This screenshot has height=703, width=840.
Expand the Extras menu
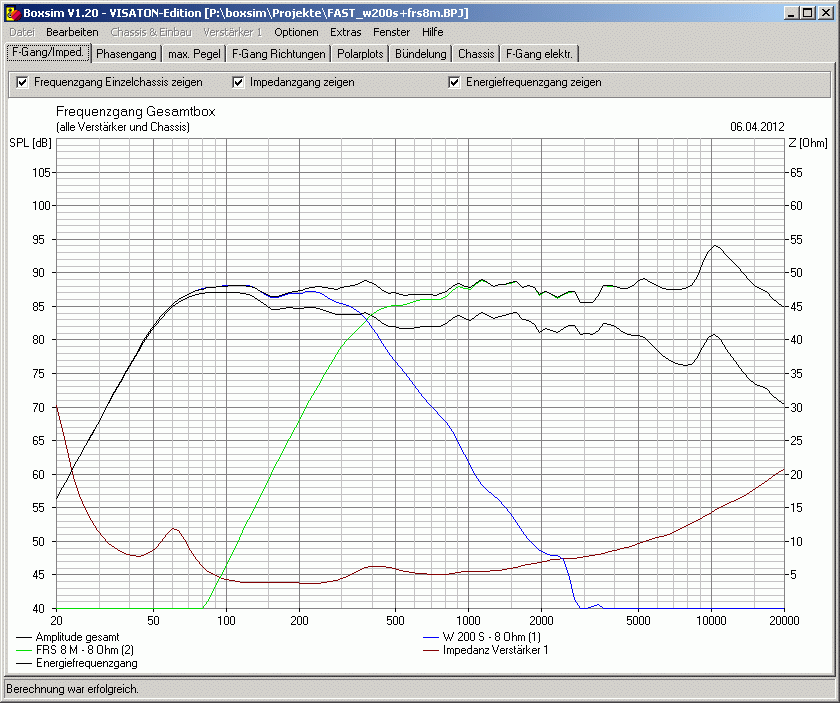click(346, 32)
